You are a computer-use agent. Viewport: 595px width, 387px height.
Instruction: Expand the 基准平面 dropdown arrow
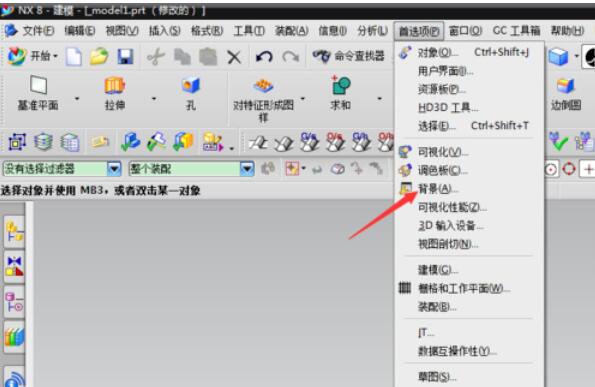pyautogui.click(x=77, y=99)
